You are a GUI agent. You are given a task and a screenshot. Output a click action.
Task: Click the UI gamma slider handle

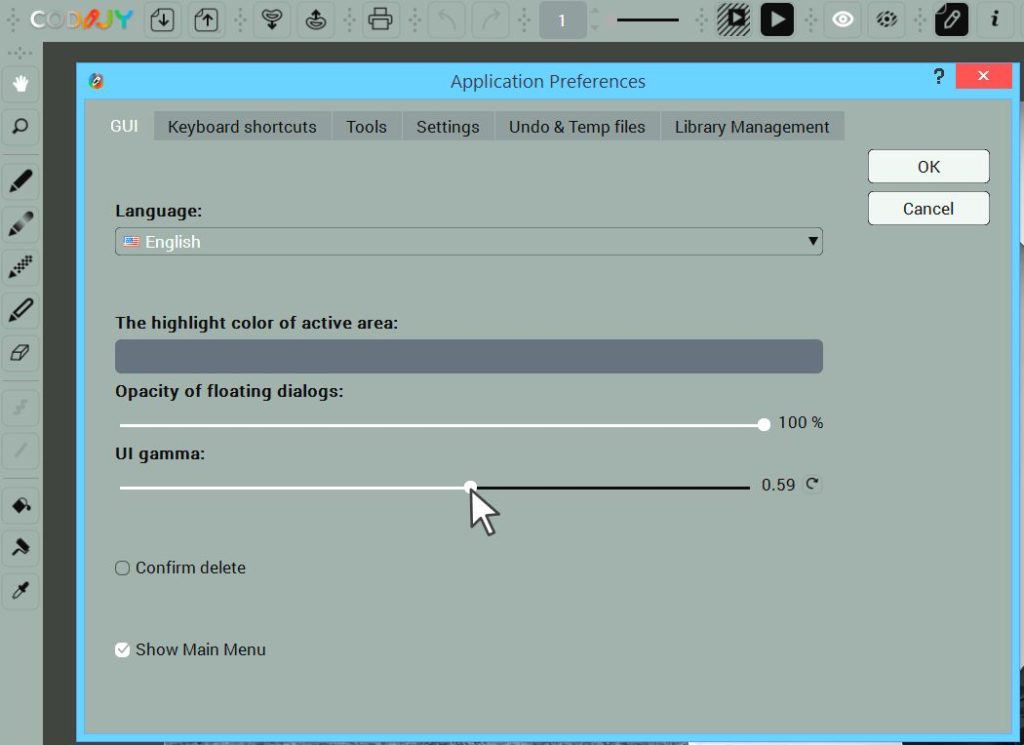(470, 487)
